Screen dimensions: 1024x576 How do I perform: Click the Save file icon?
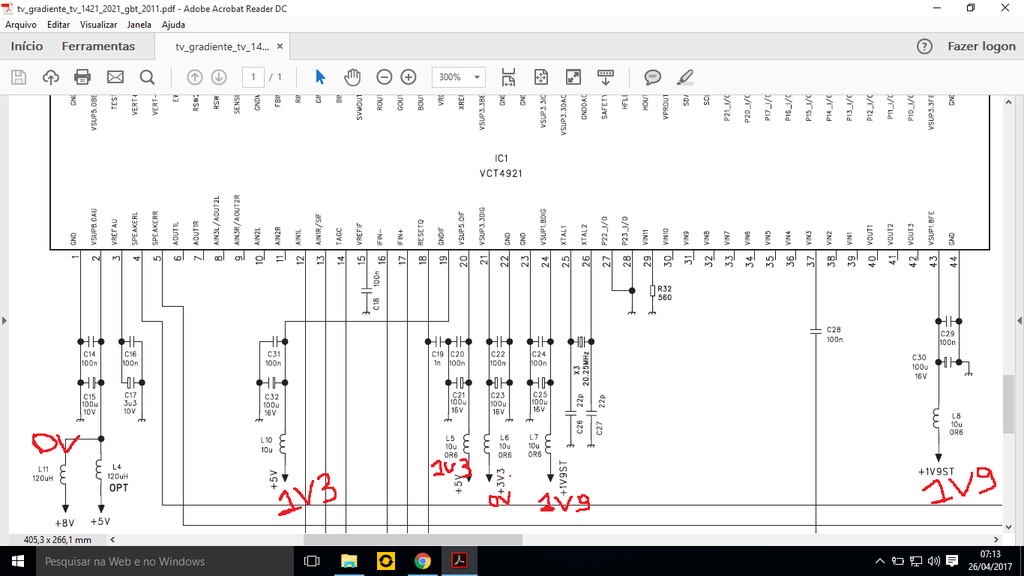click(19, 77)
